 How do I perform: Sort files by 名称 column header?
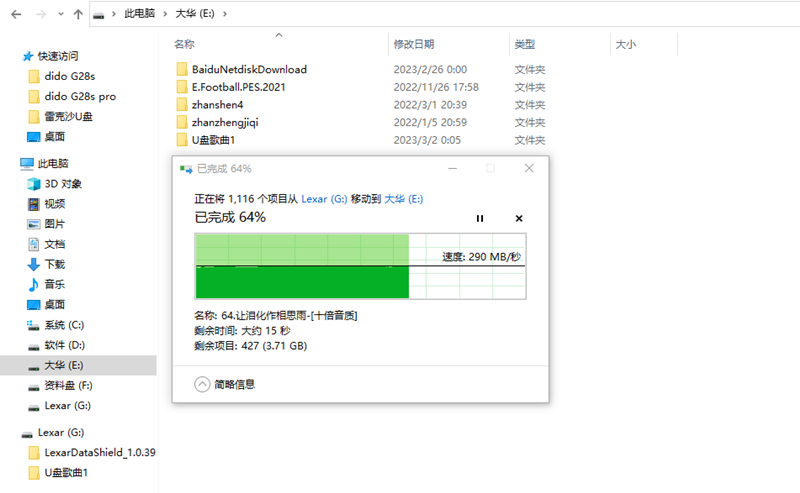coord(184,44)
